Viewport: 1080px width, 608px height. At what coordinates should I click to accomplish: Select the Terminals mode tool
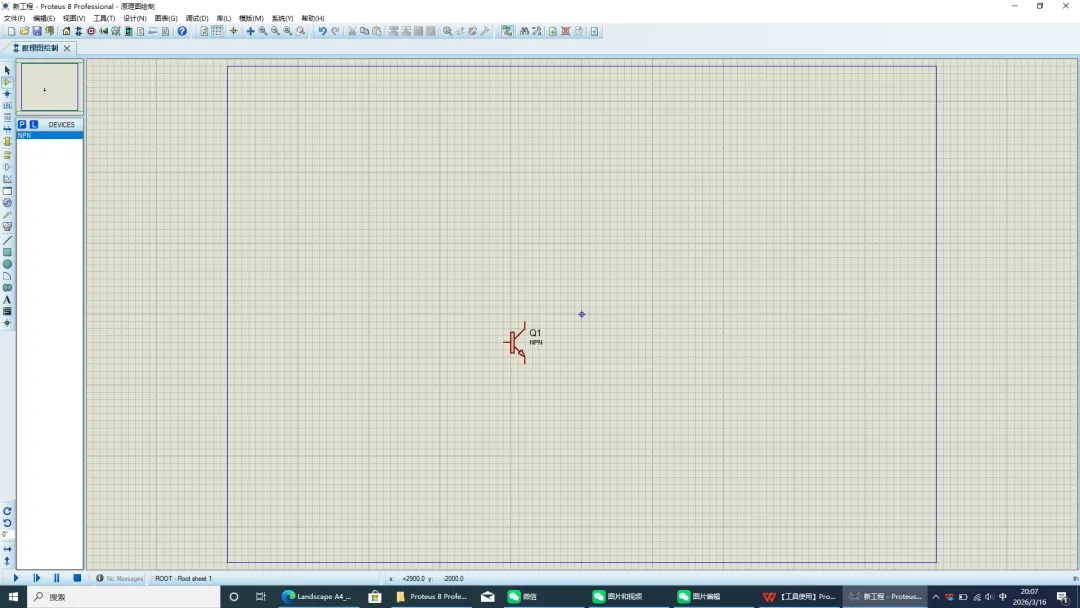[8, 155]
